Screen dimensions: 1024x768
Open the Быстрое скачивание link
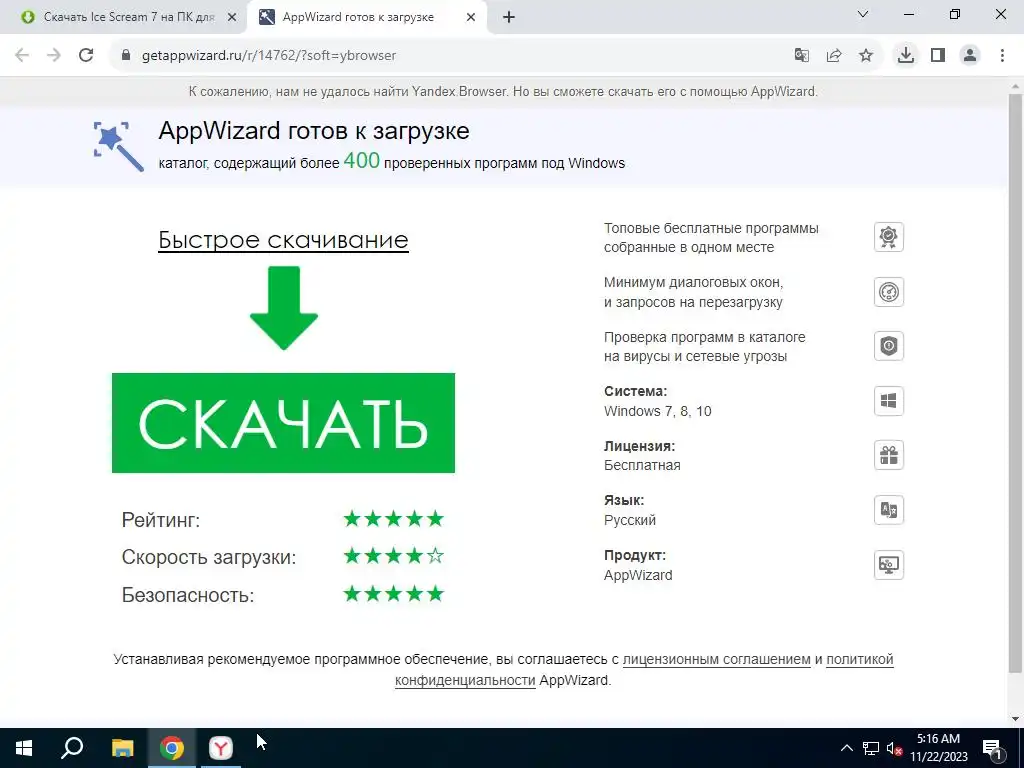point(283,240)
